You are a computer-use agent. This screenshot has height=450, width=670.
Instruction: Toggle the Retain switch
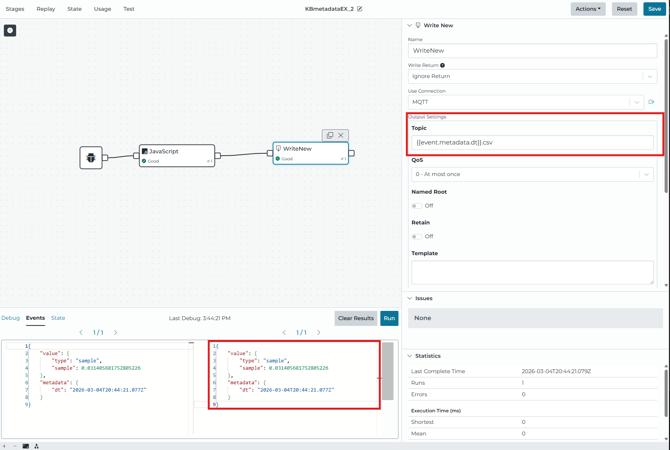[x=417, y=236]
